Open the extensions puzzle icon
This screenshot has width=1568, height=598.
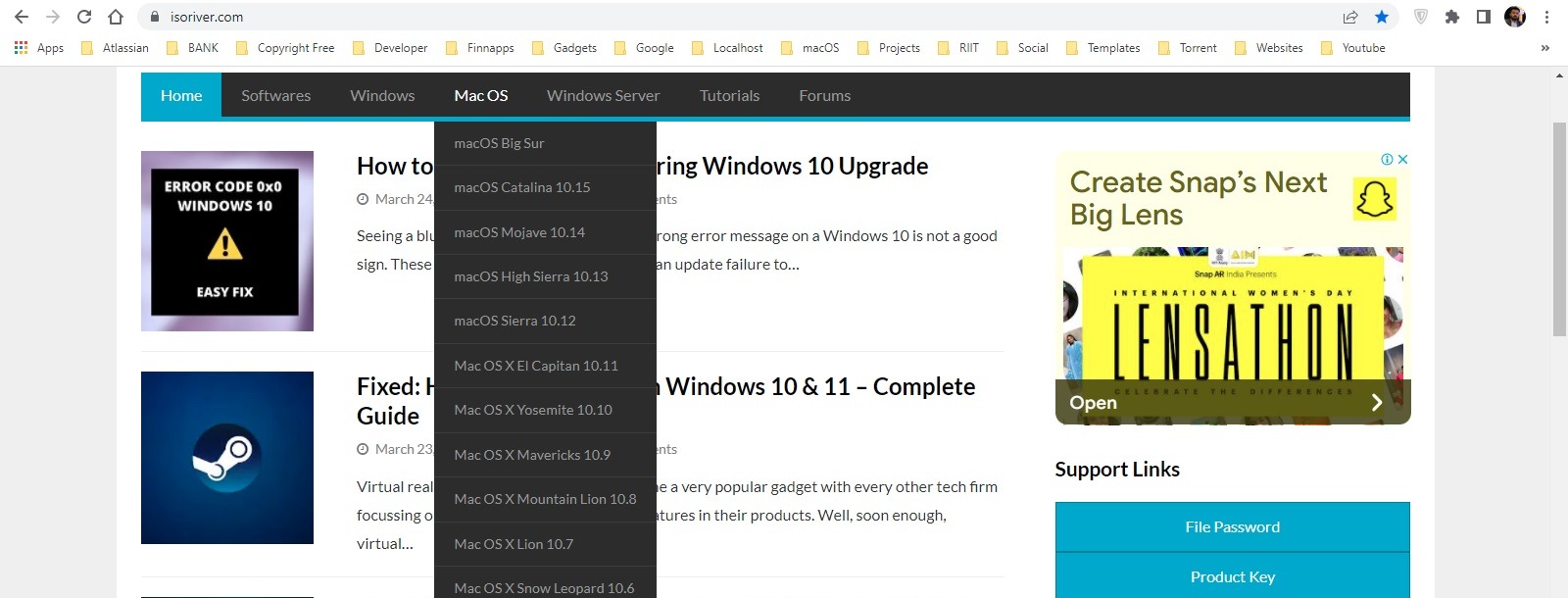tap(1452, 17)
